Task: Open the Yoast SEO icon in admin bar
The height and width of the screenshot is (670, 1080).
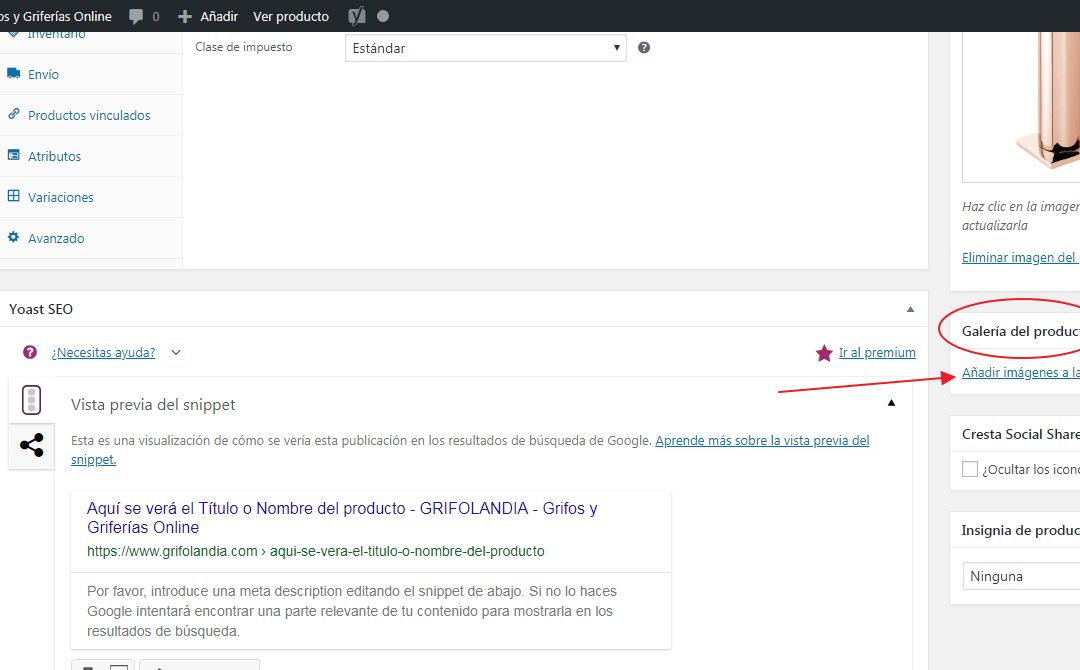Action: point(357,16)
